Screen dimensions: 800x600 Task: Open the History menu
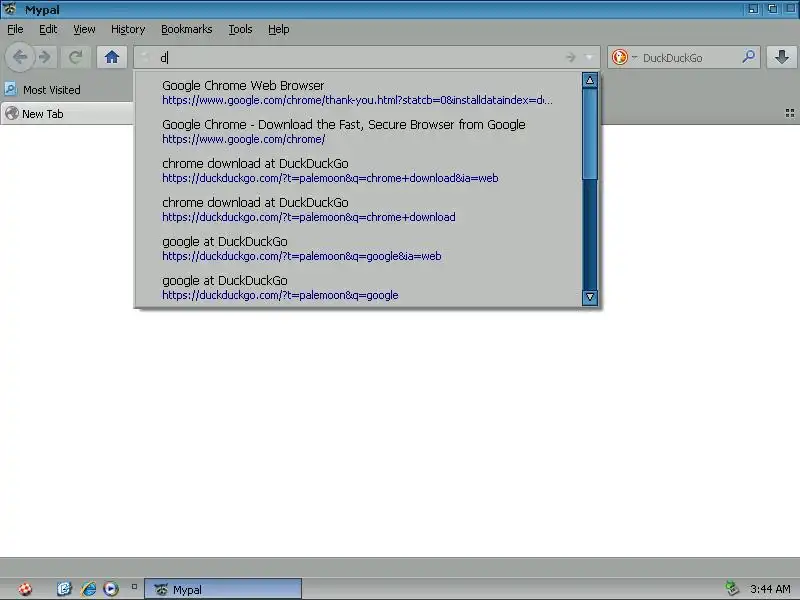point(128,30)
